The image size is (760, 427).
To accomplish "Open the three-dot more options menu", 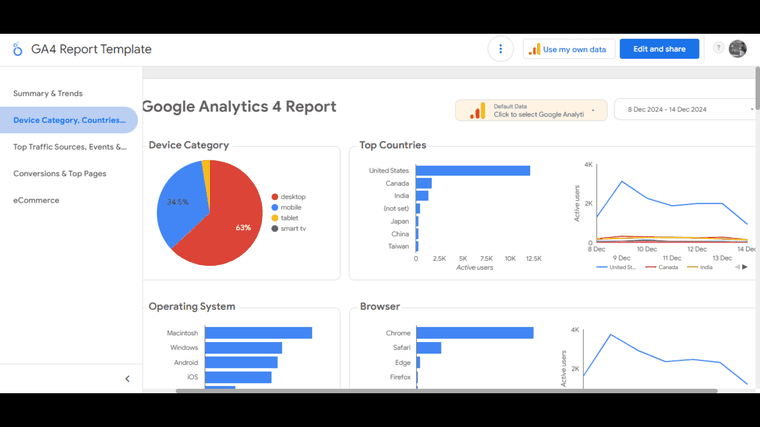I will (x=500, y=49).
